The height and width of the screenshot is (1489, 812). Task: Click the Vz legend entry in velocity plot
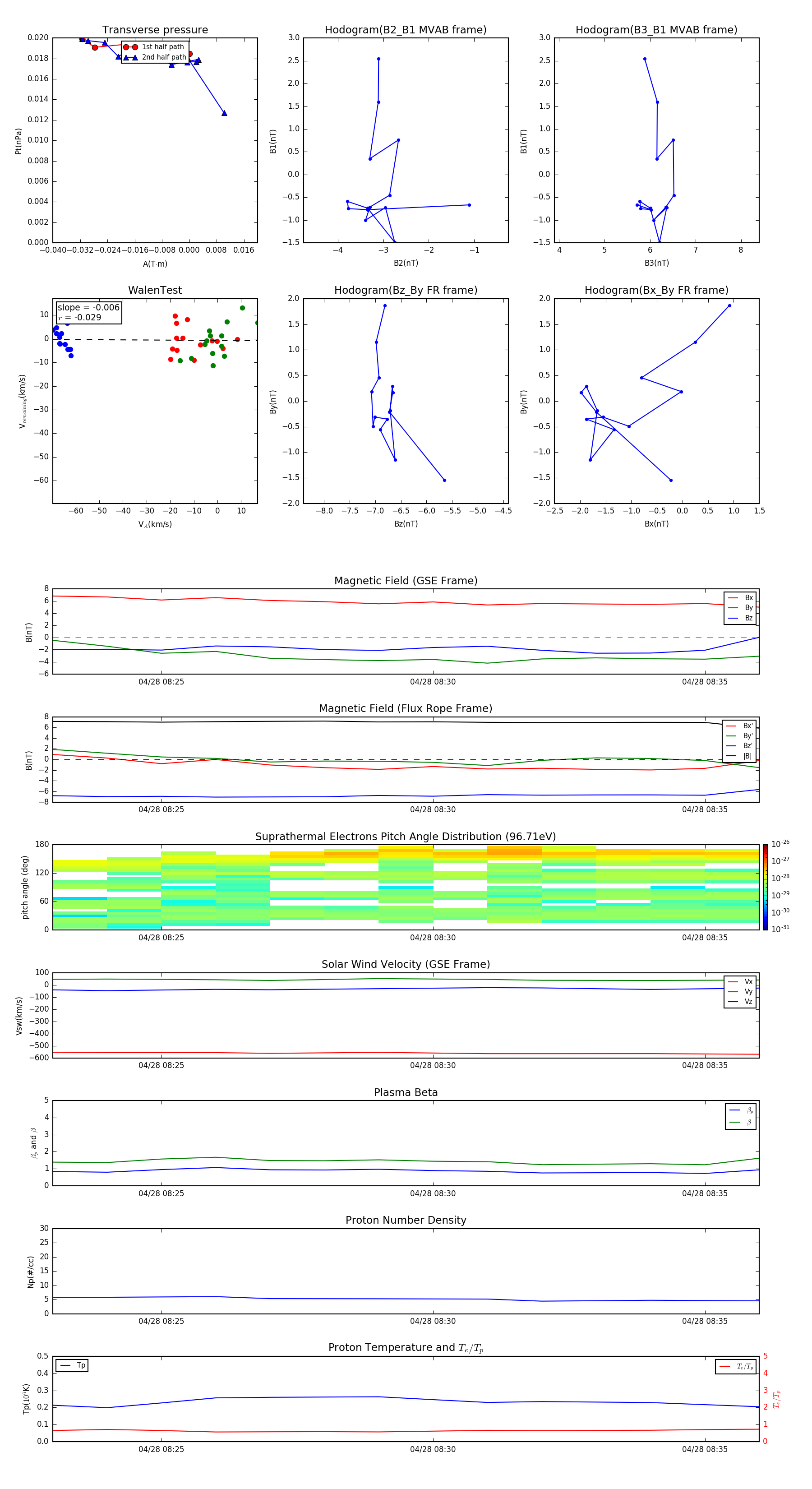coord(740,1002)
